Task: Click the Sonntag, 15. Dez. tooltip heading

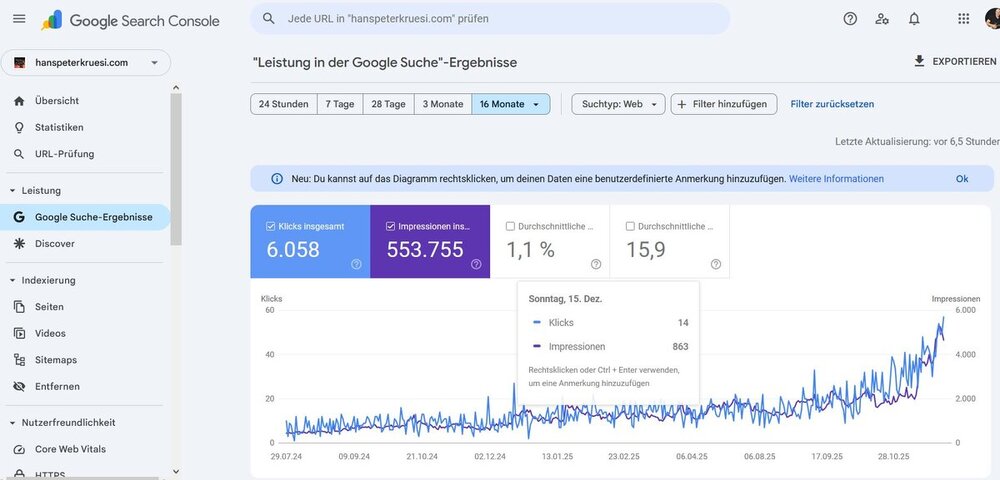Action: (x=565, y=298)
